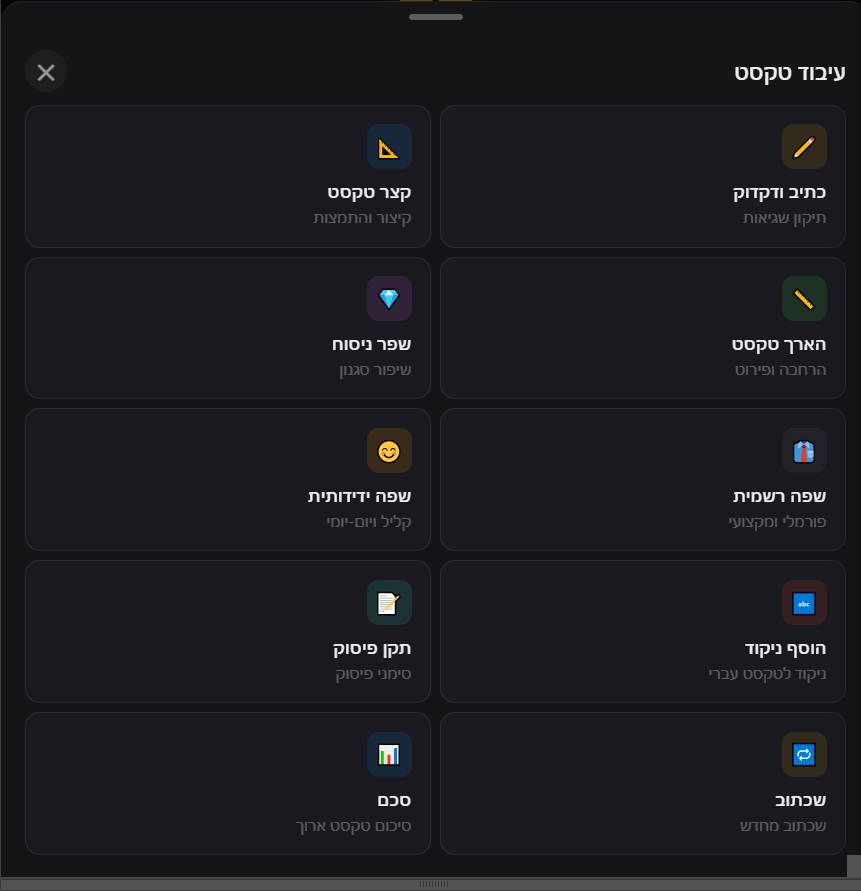Click the abc icon for adding nikud

pyautogui.click(x=804, y=603)
